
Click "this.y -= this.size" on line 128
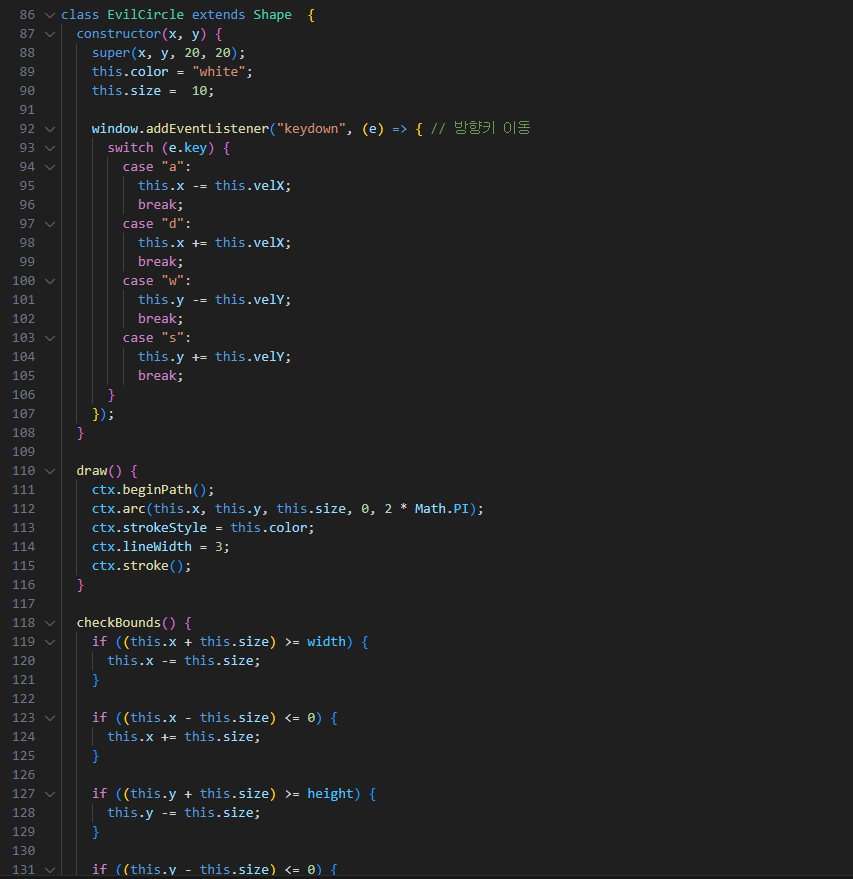click(x=180, y=813)
